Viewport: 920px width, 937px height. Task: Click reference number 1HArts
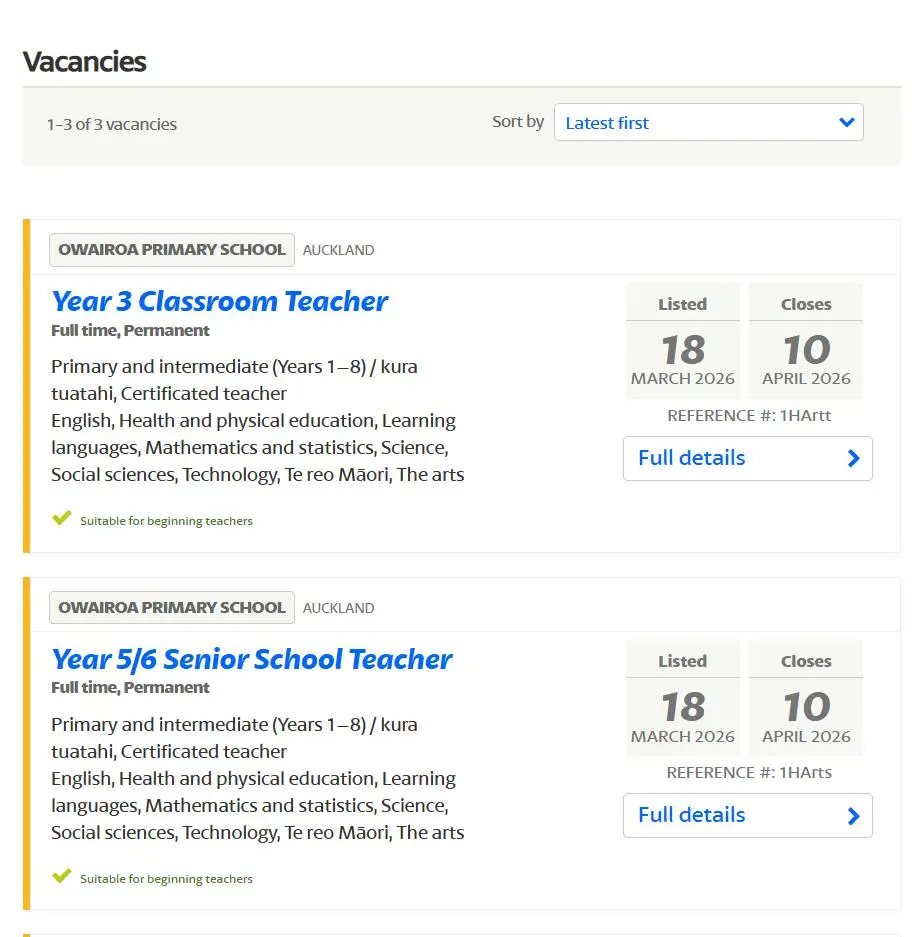pos(749,772)
